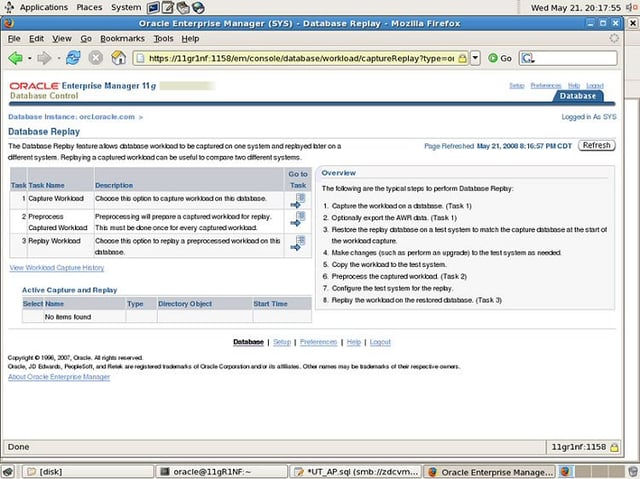Click the volume icon in top panel

pos(632,7)
